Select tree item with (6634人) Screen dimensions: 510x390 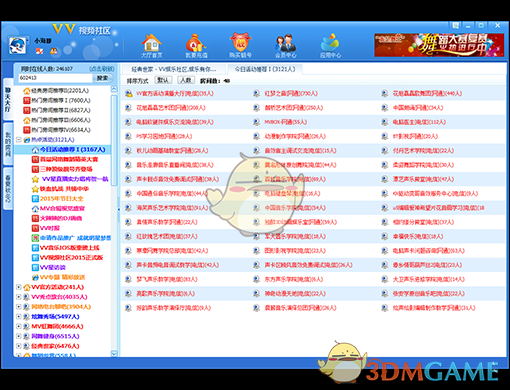[61, 130]
